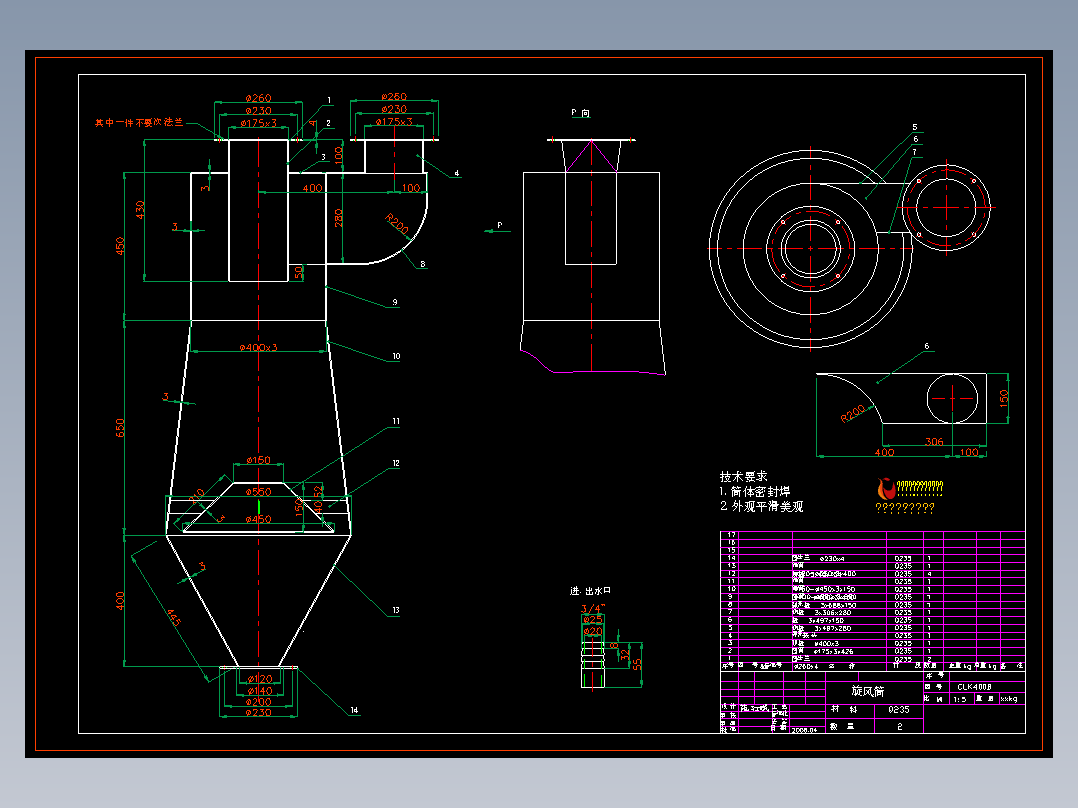Select drawing number "CLK400B"
Image resolution: width=1078 pixels, height=808 pixels.
pos(974,686)
